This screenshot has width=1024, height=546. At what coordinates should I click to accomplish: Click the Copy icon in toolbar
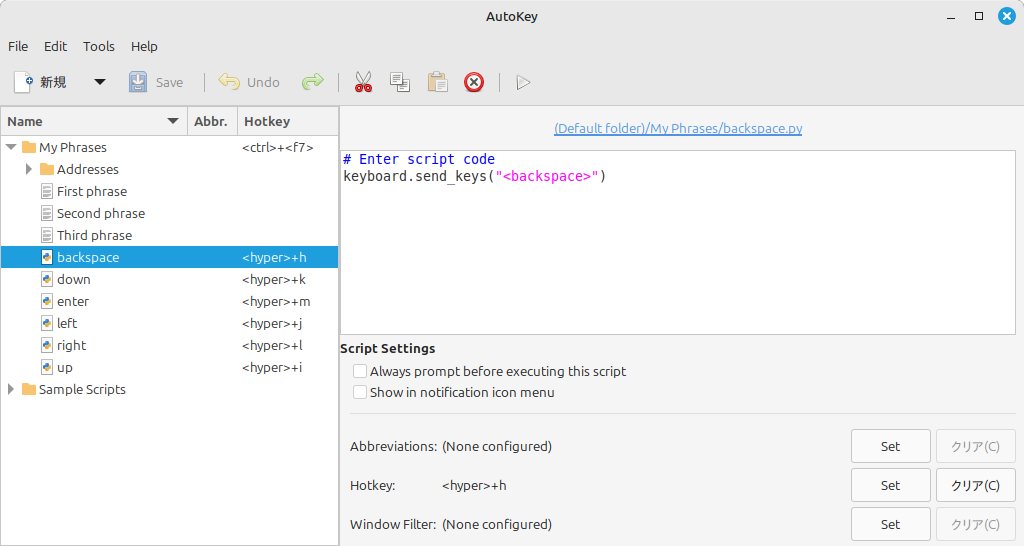400,82
